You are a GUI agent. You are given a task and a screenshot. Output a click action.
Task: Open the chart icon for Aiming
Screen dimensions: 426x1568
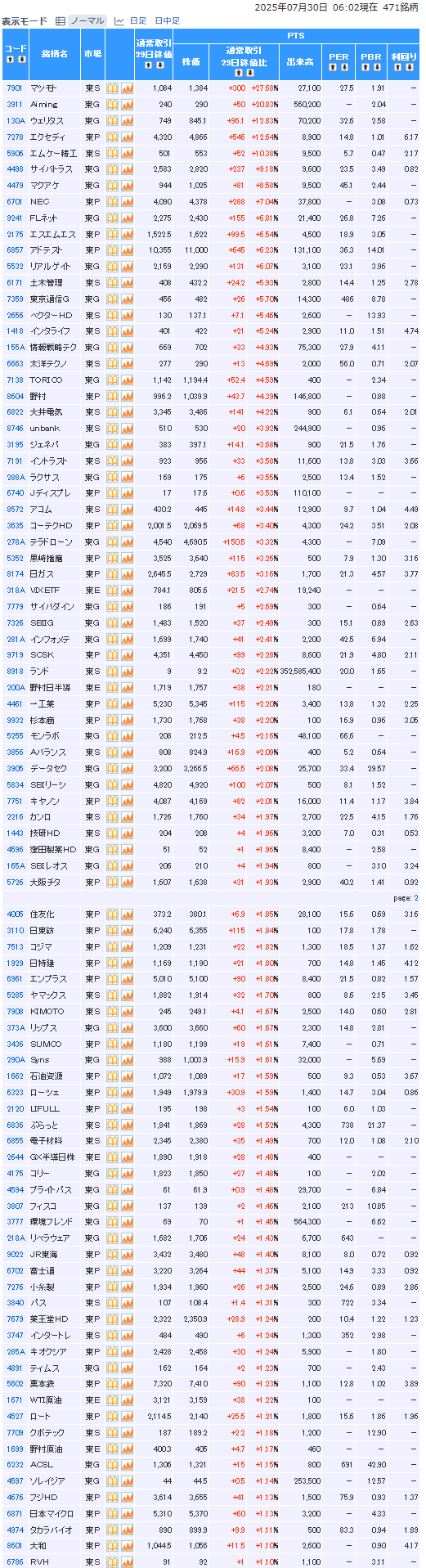tap(127, 104)
